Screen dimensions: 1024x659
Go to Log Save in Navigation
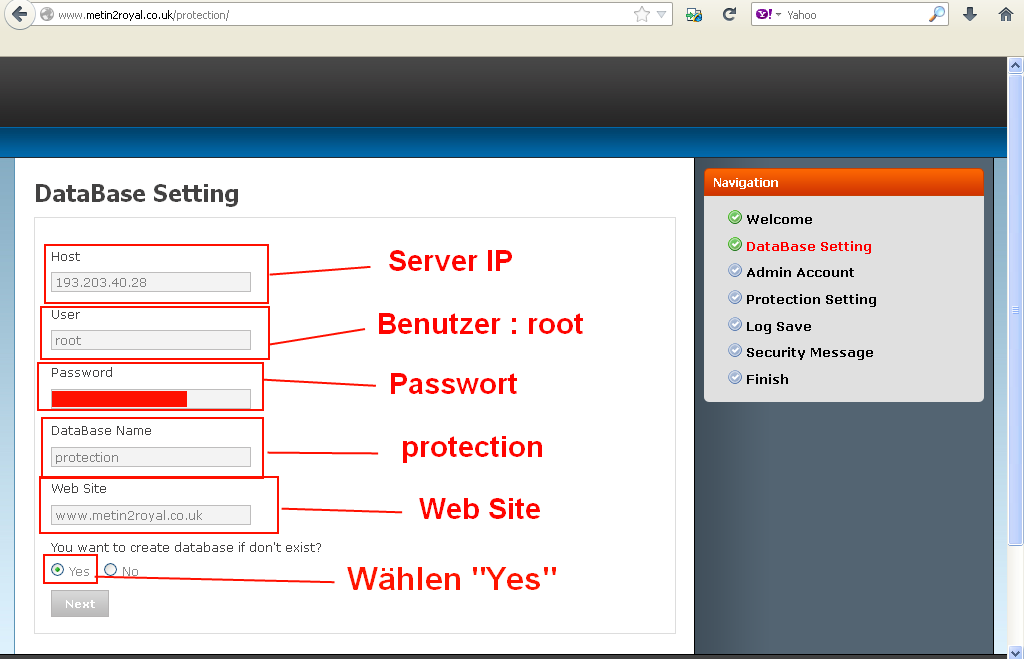pyautogui.click(x=778, y=326)
